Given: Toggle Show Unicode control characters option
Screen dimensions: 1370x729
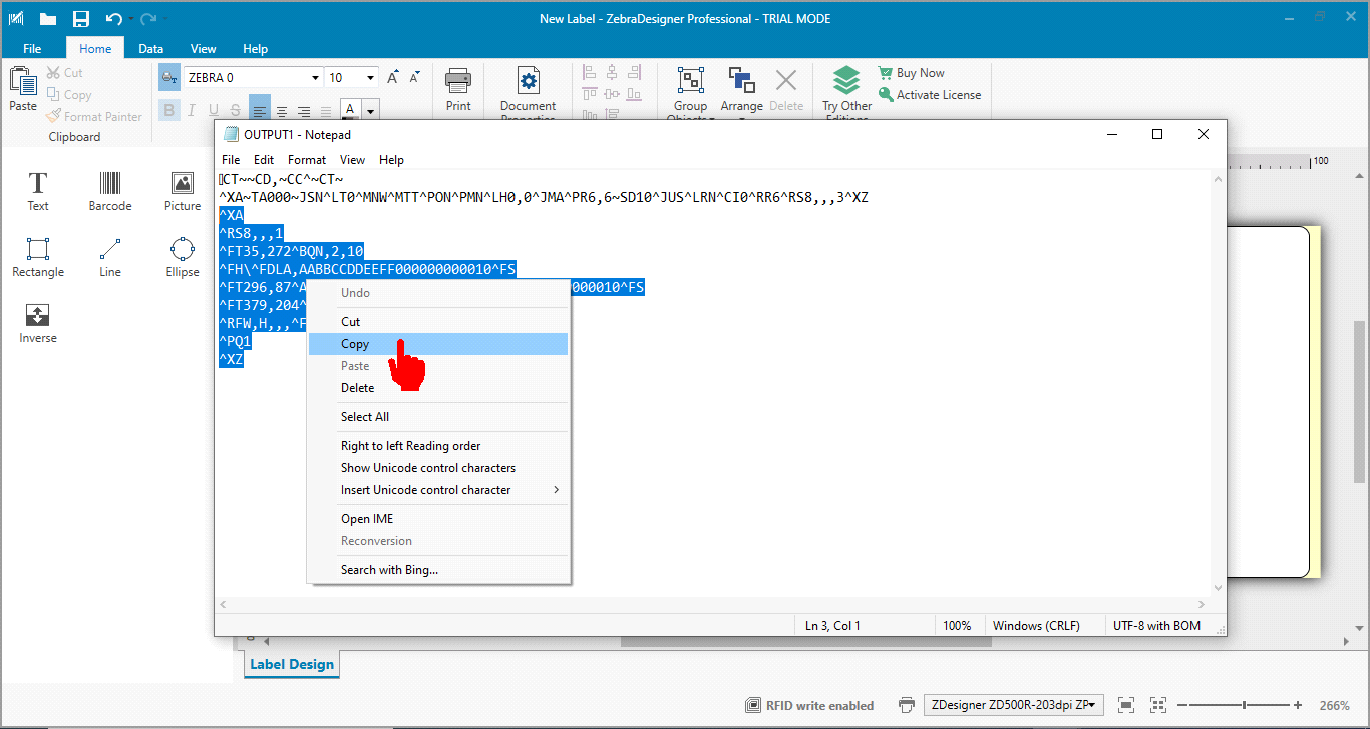Looking at the screenshot, I should [x=428, y=468].
